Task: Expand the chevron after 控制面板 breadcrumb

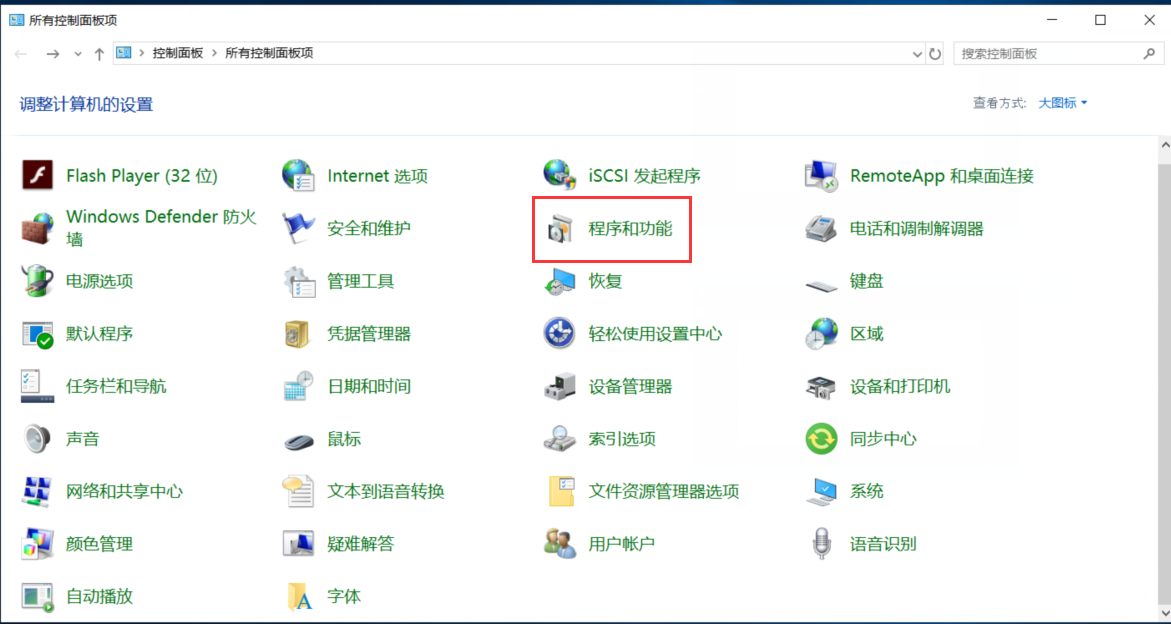Action: [x=214, y=54]
